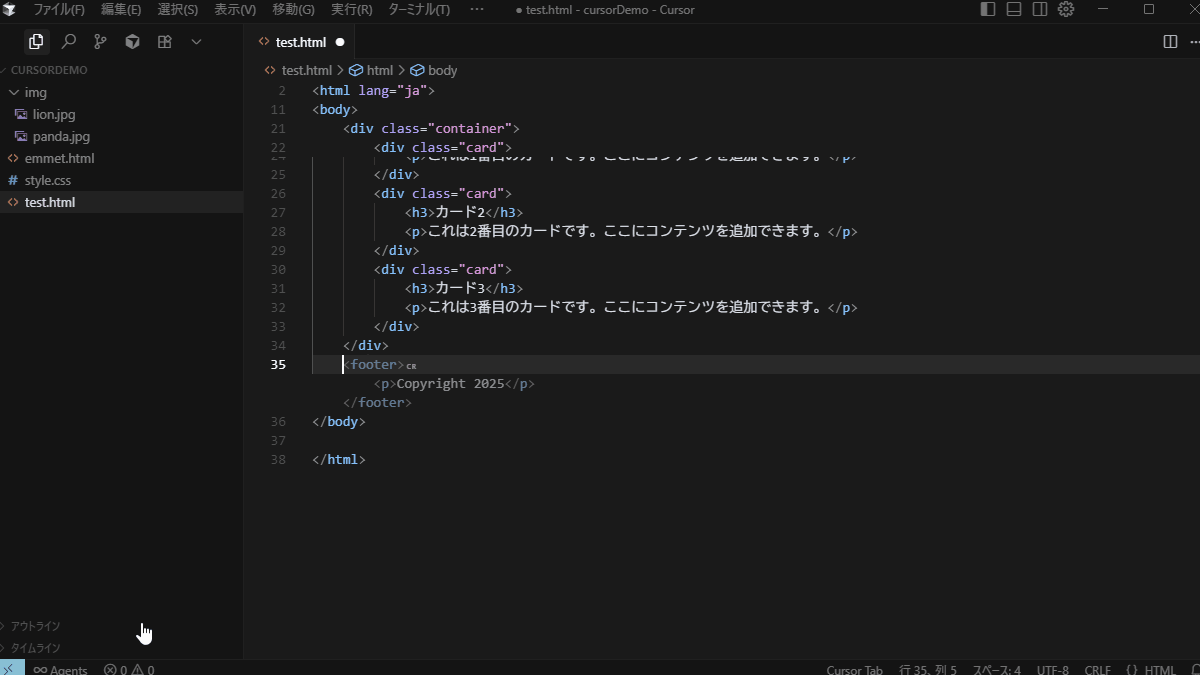The image size is (1200, 675).
Task: Click the 3番目のカード paragraph line
Action: click(631, 307)
